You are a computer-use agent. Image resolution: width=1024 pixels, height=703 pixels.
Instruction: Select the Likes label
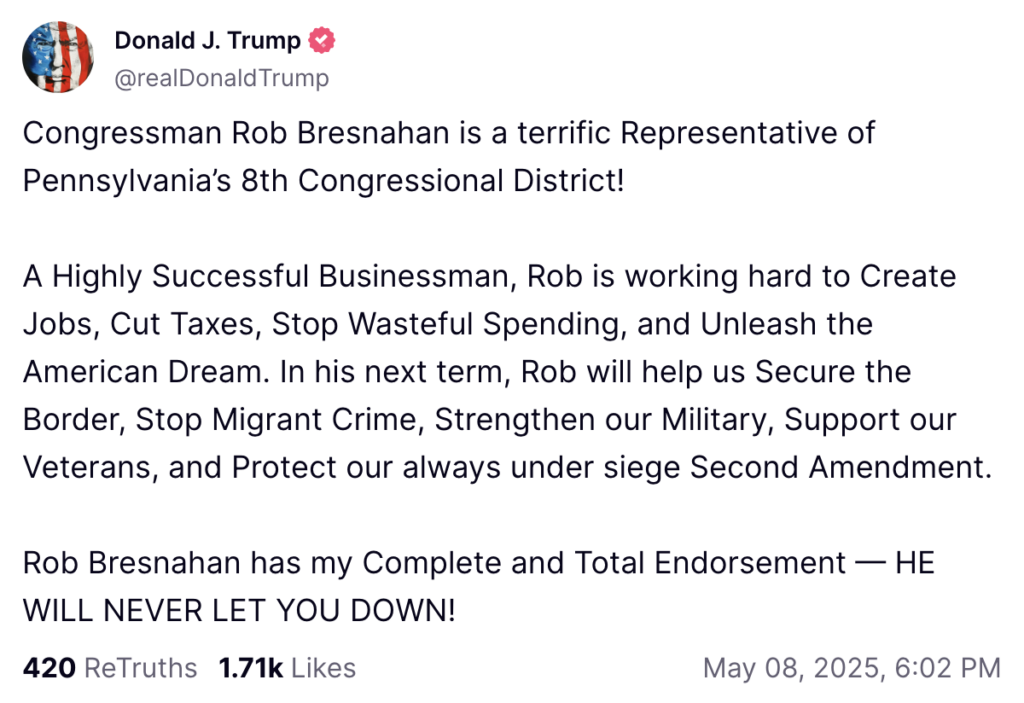[322, 668]
